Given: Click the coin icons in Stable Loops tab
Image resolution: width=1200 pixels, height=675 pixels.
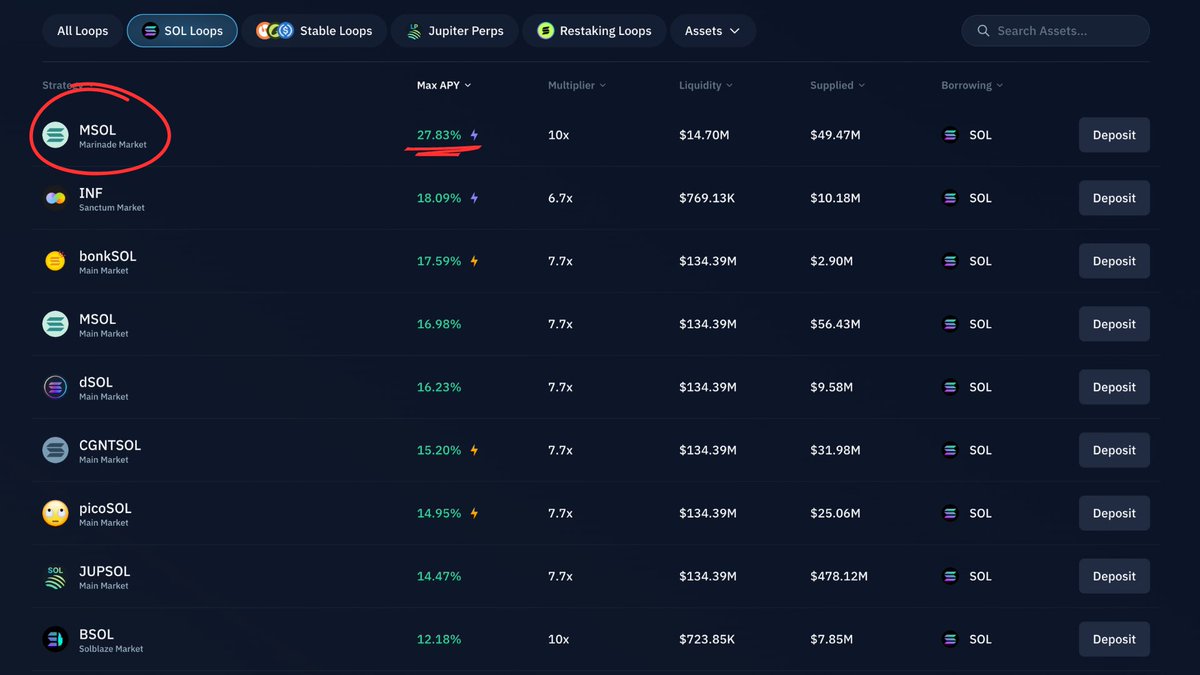Looking at the screenshot, I should tap(275, 31).
